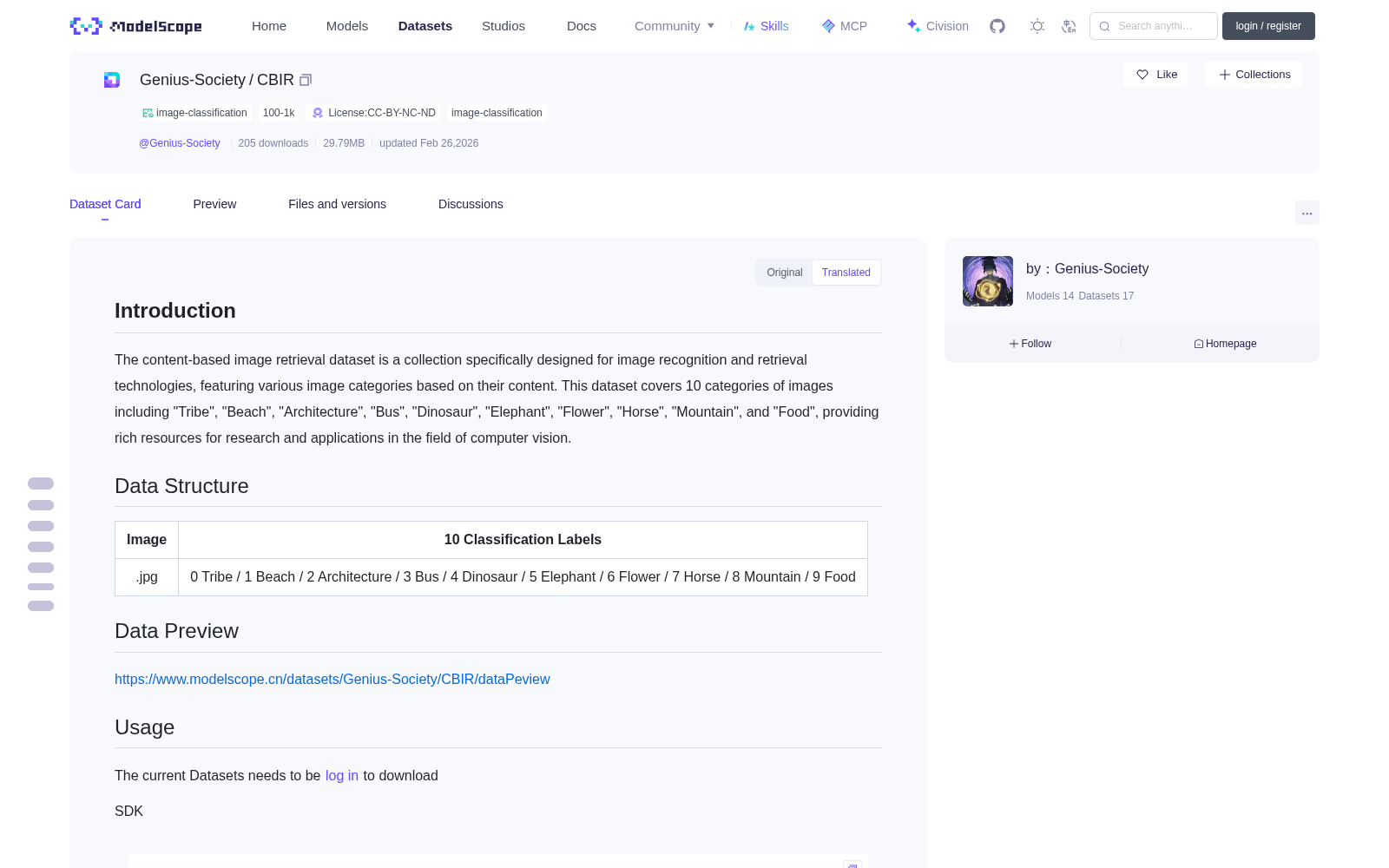Click the .jpg table cell
1389x868 pixels.
[147, 577]
